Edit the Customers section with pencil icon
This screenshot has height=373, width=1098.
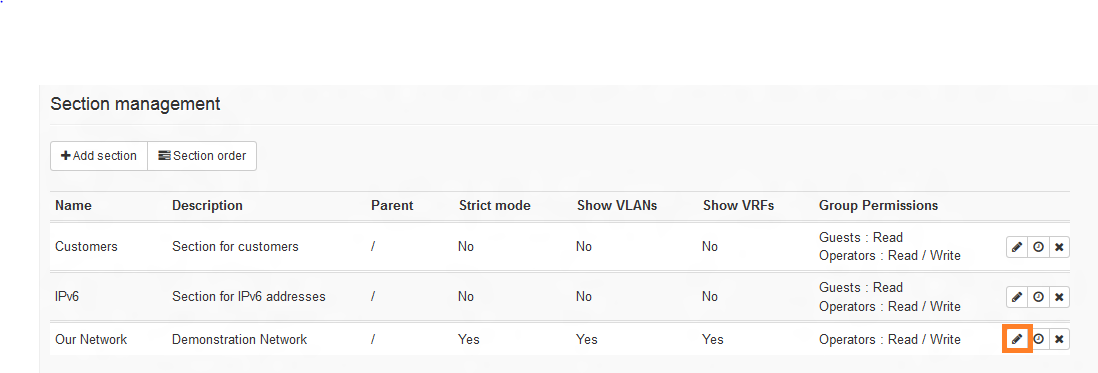click(x=1017, y=247)
